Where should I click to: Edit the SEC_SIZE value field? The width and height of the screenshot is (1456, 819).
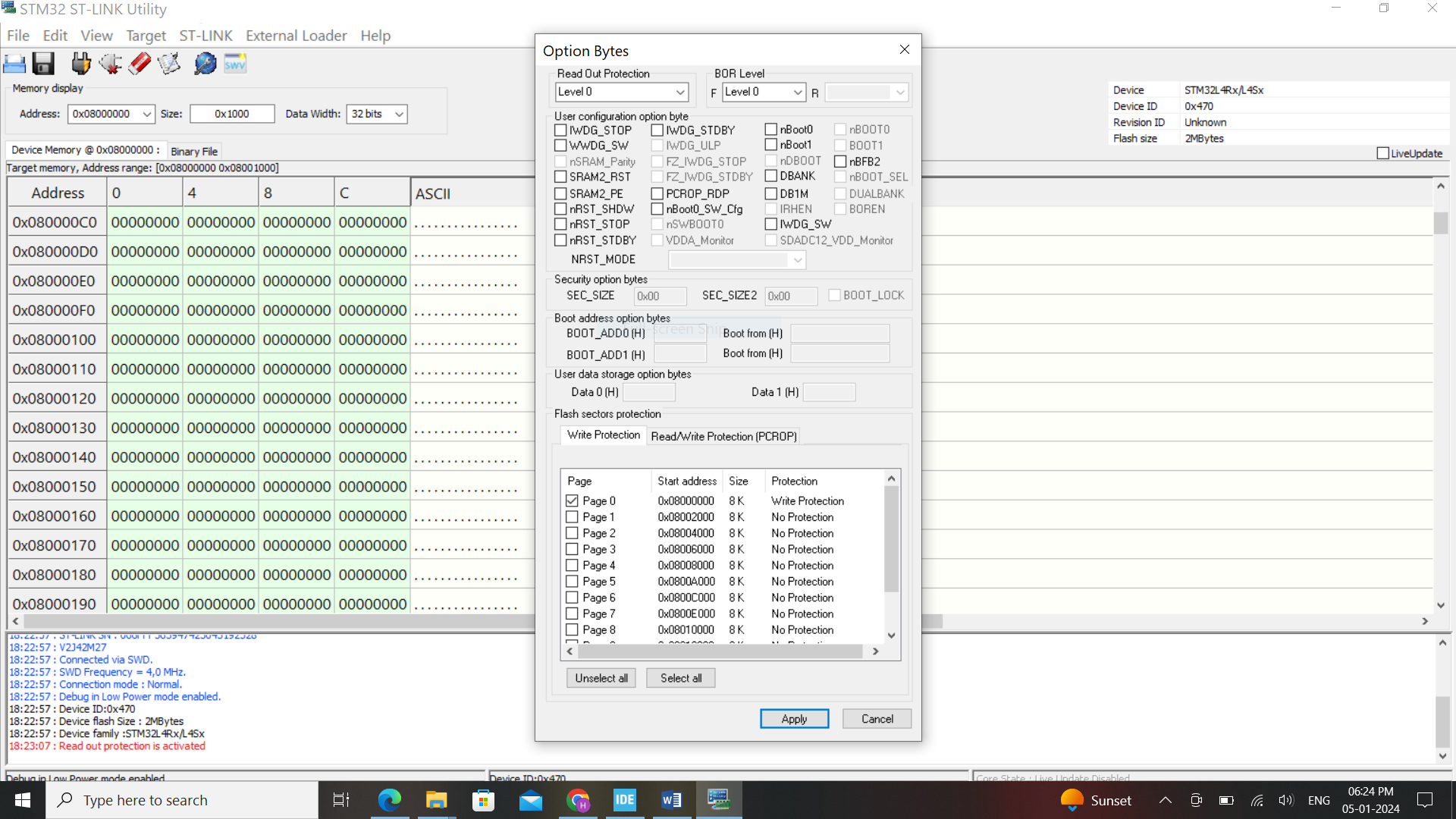660,296
